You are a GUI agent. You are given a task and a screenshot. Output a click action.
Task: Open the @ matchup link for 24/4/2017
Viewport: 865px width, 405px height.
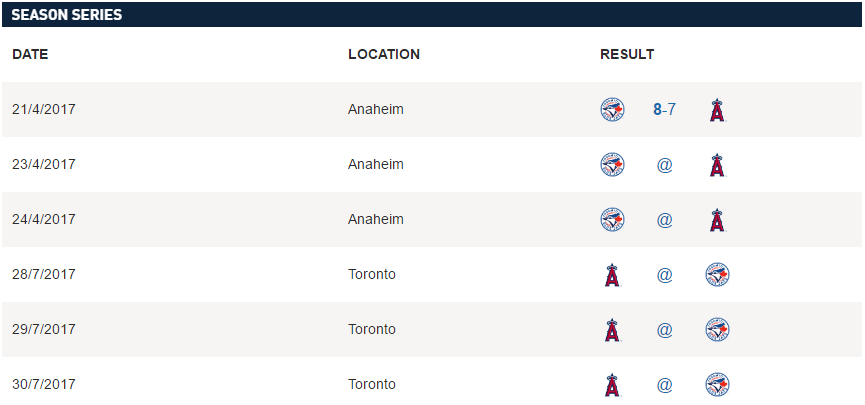point(665,220)
